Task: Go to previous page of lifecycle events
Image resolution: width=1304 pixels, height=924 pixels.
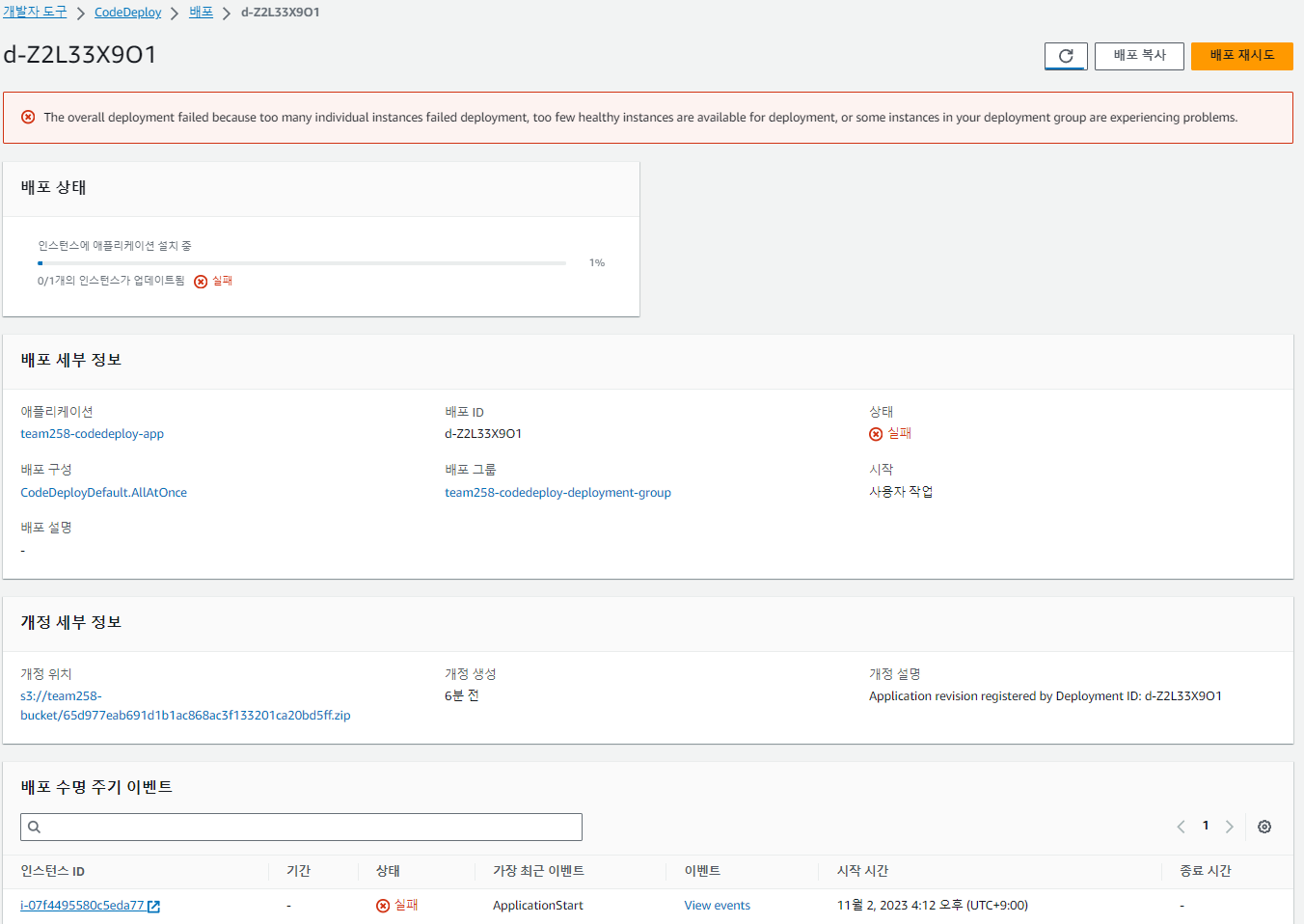Action: 1181,827
